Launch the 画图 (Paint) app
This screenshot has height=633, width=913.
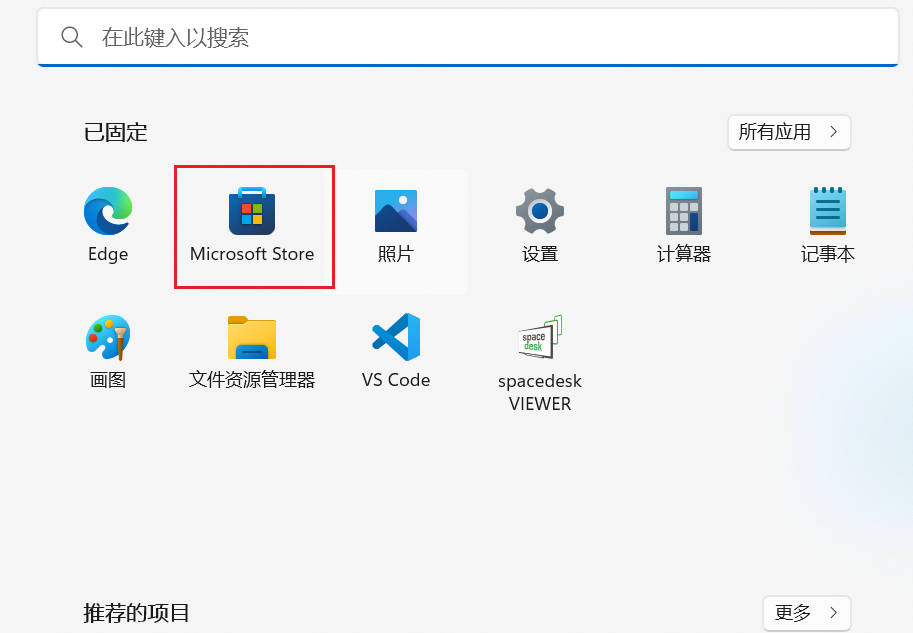pyautogui.click(x=108, y=338)
